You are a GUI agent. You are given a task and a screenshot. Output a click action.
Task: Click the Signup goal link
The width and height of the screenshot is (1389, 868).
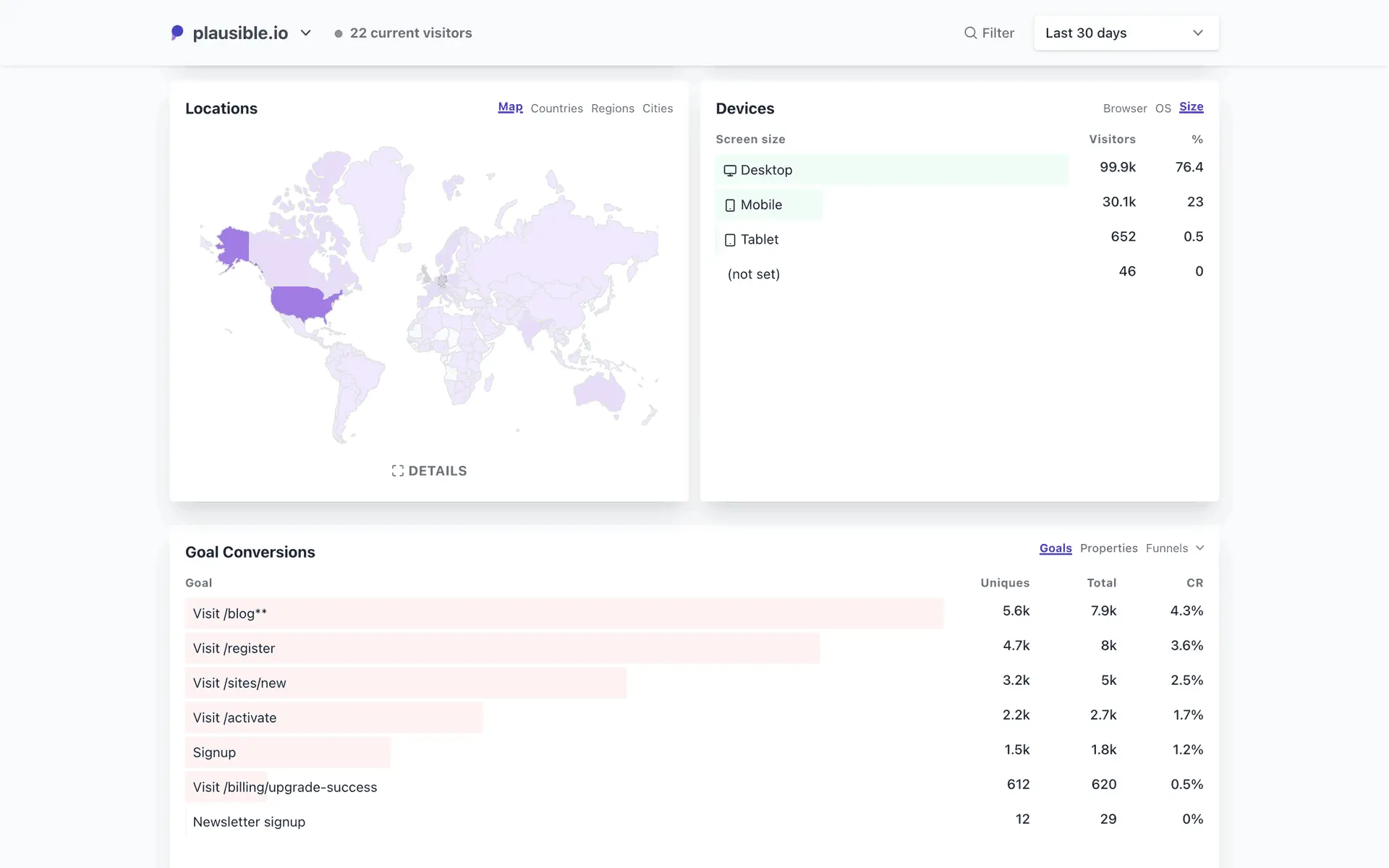214,752
